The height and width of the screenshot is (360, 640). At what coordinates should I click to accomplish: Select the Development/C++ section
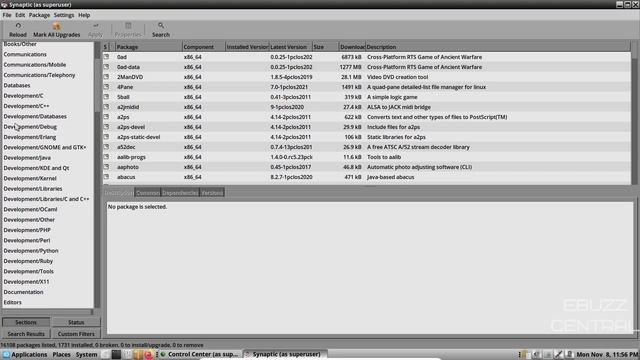26,106
